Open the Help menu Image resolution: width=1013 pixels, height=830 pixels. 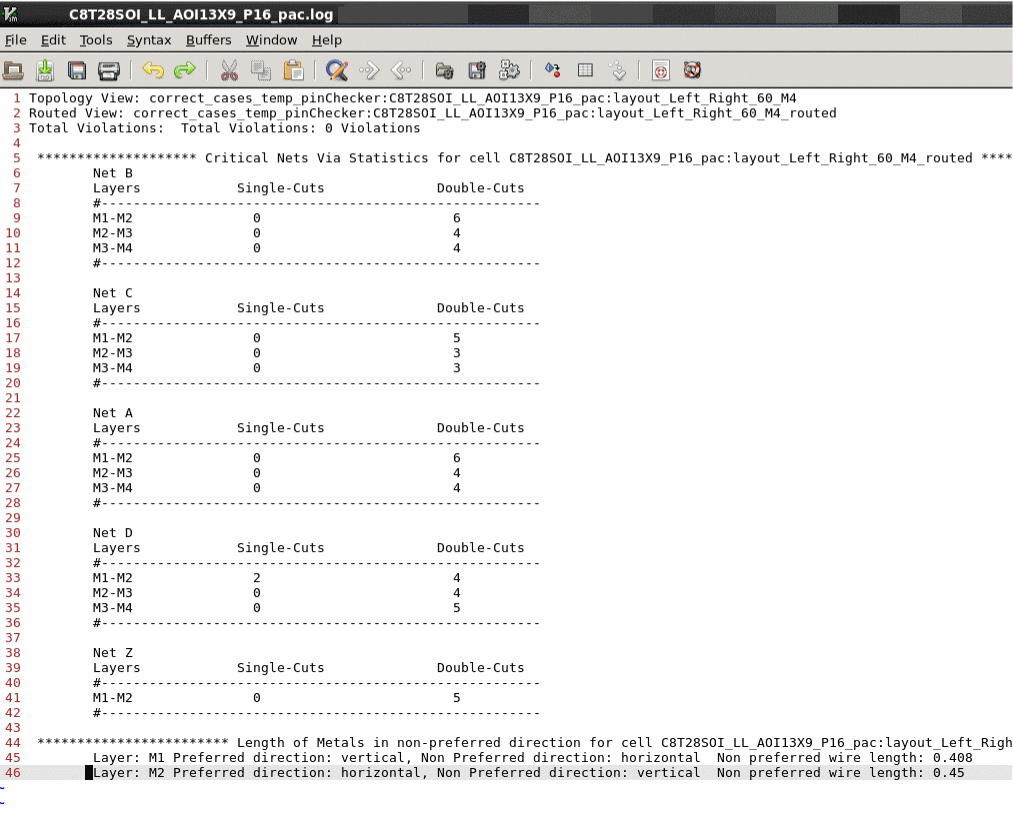click(x=326, y=40)
